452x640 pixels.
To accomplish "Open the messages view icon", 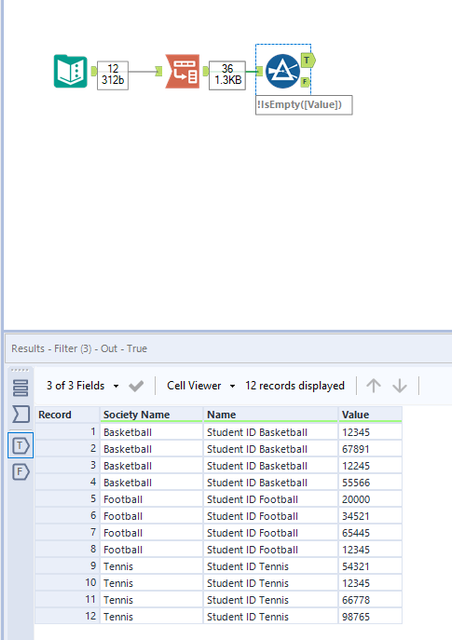I will 20,388.
